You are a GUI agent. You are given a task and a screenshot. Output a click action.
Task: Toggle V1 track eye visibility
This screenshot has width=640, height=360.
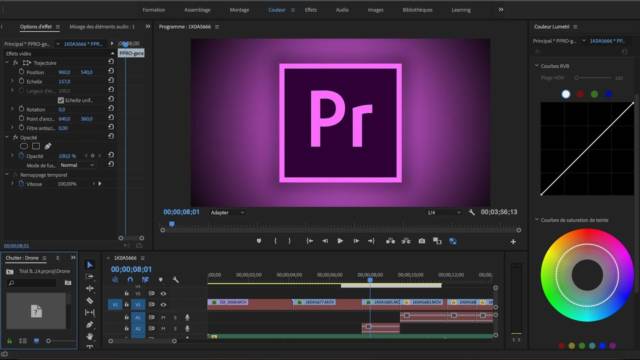coord(163,304)
